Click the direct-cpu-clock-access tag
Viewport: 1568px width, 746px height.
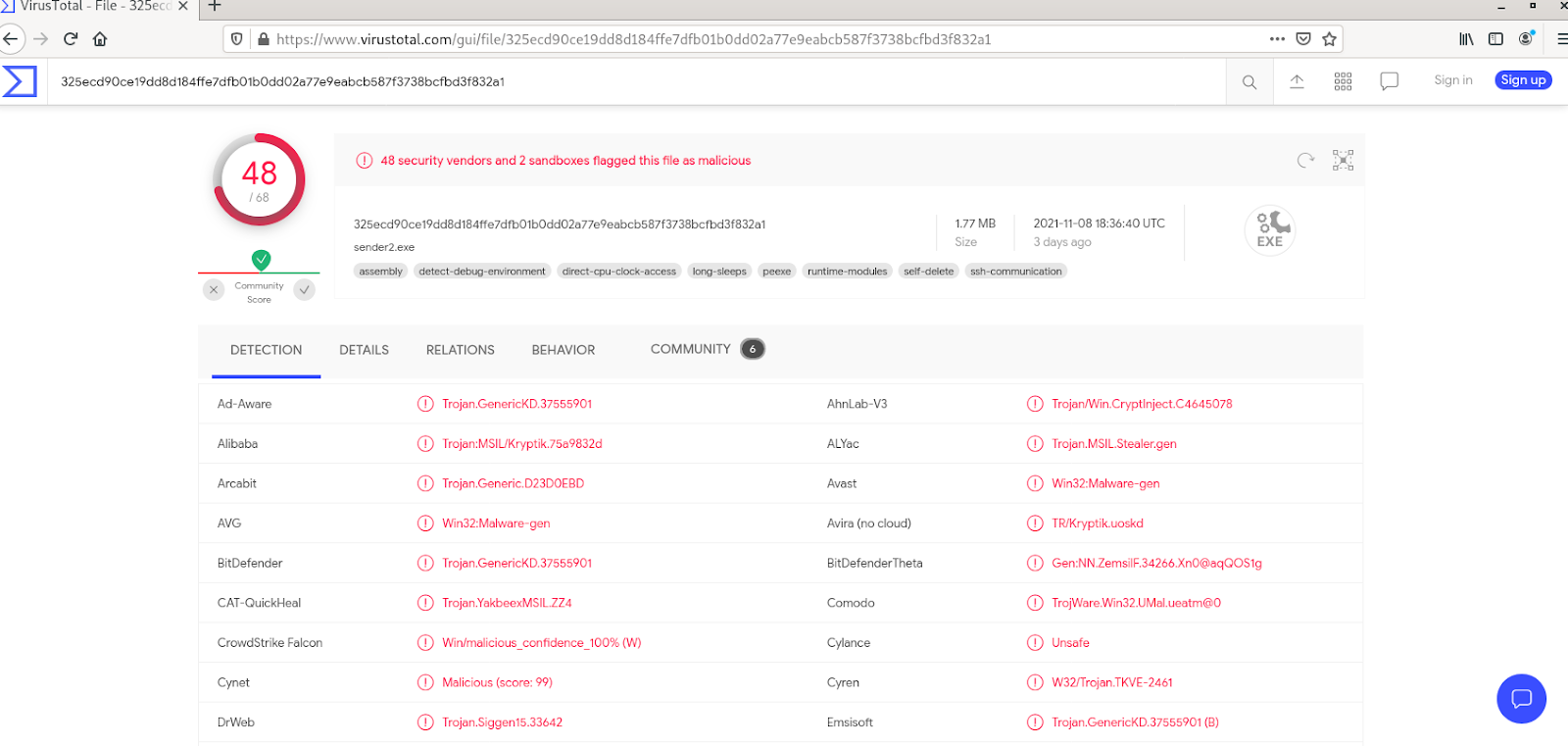619,272
